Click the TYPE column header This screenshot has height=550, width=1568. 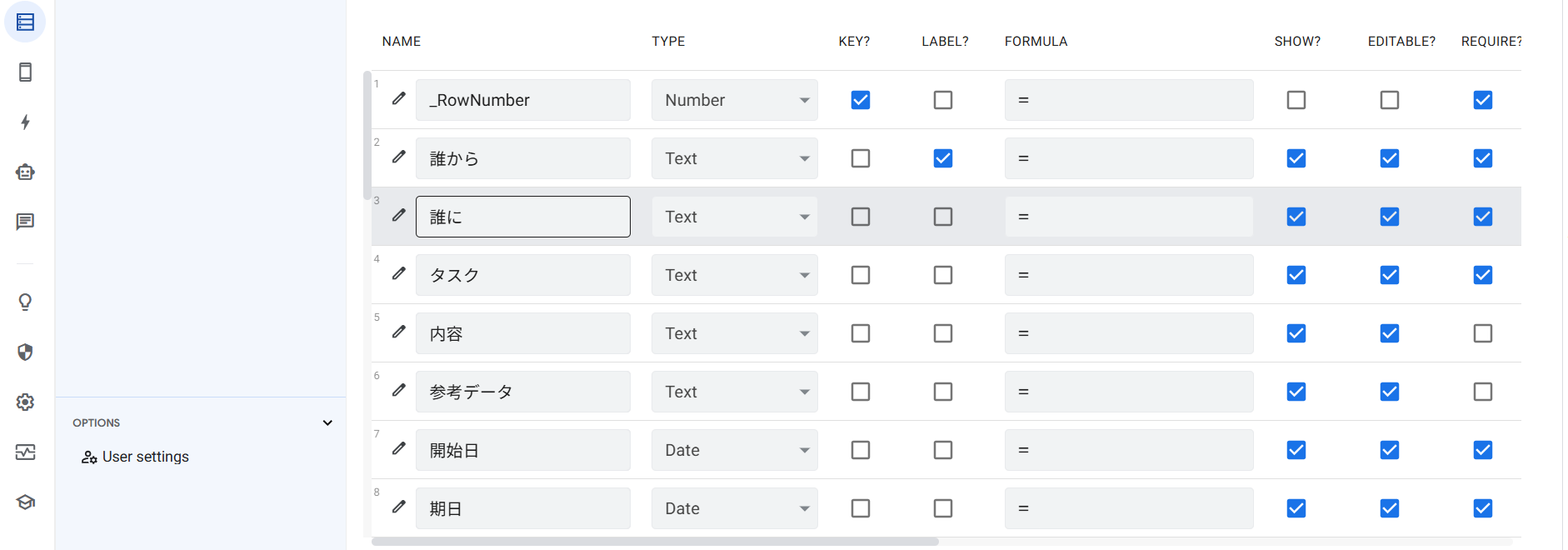point(668,42)
